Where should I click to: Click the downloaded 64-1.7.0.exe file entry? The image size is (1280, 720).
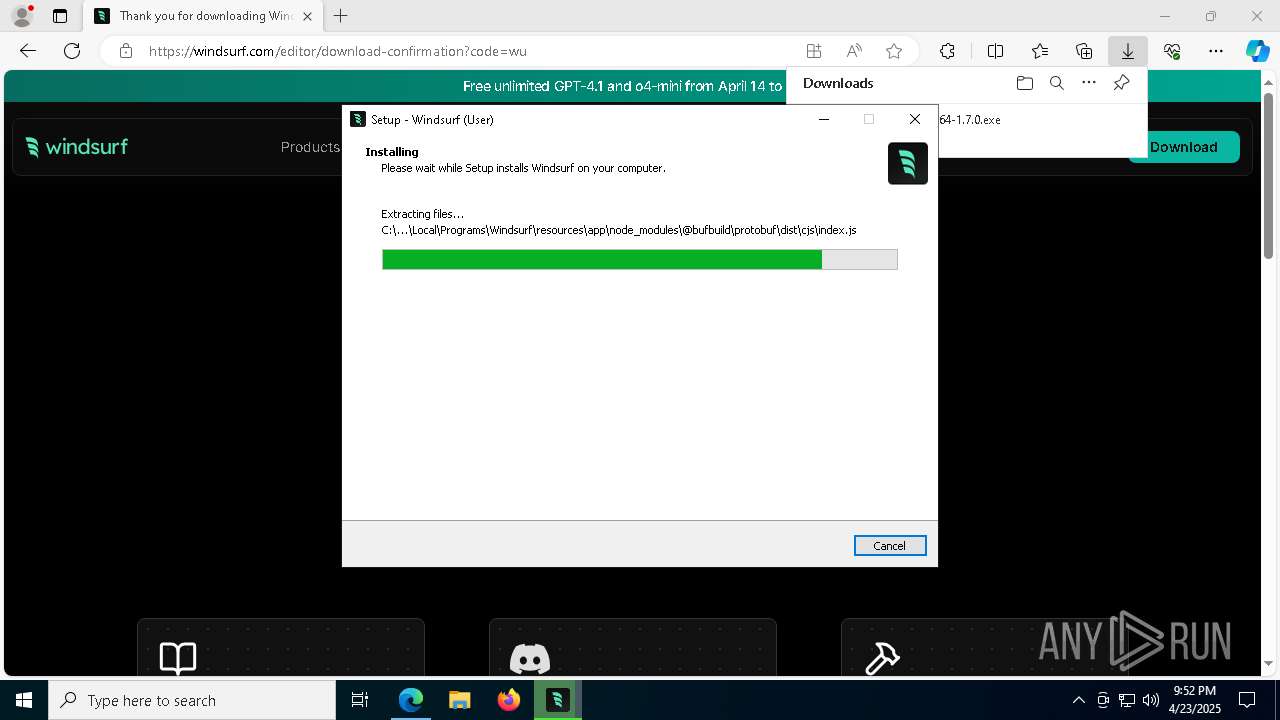pos(970,119)
